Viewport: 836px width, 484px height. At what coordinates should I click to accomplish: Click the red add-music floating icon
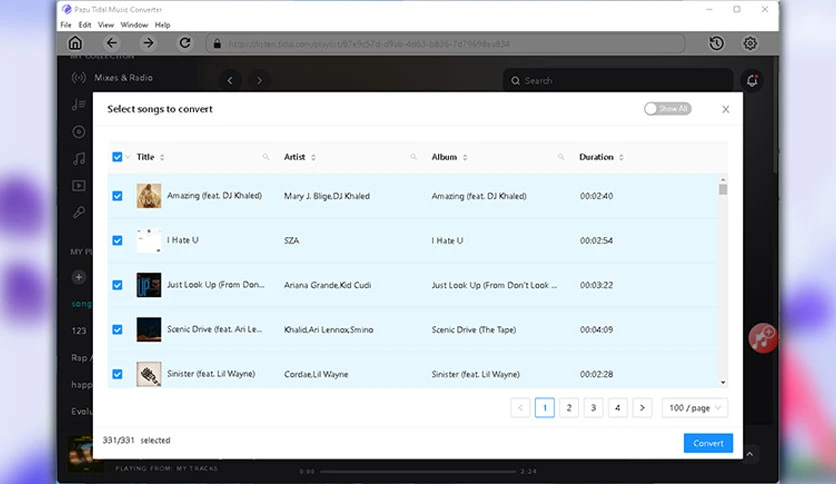[x=762, y=337]
